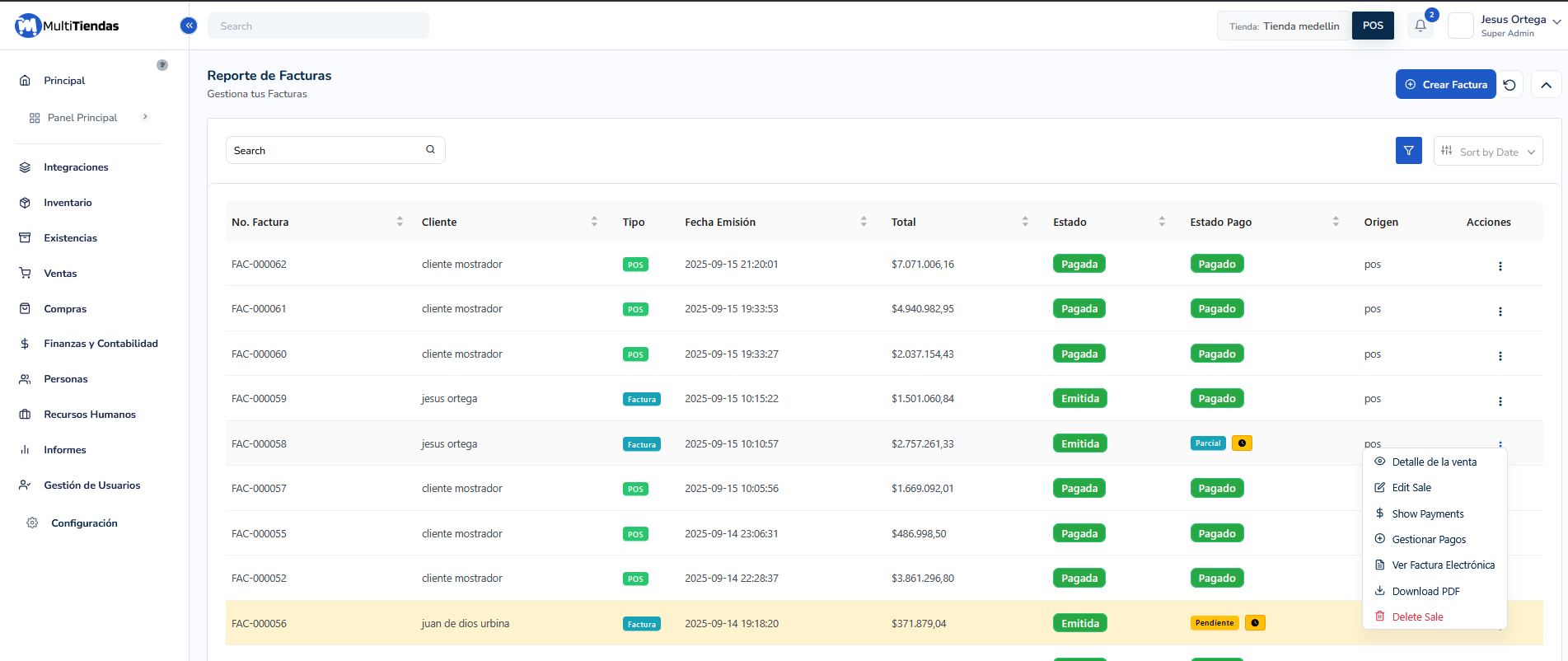Open Configuración in the sidebar
1568x661 pixels.
click(x=84, y=523)
